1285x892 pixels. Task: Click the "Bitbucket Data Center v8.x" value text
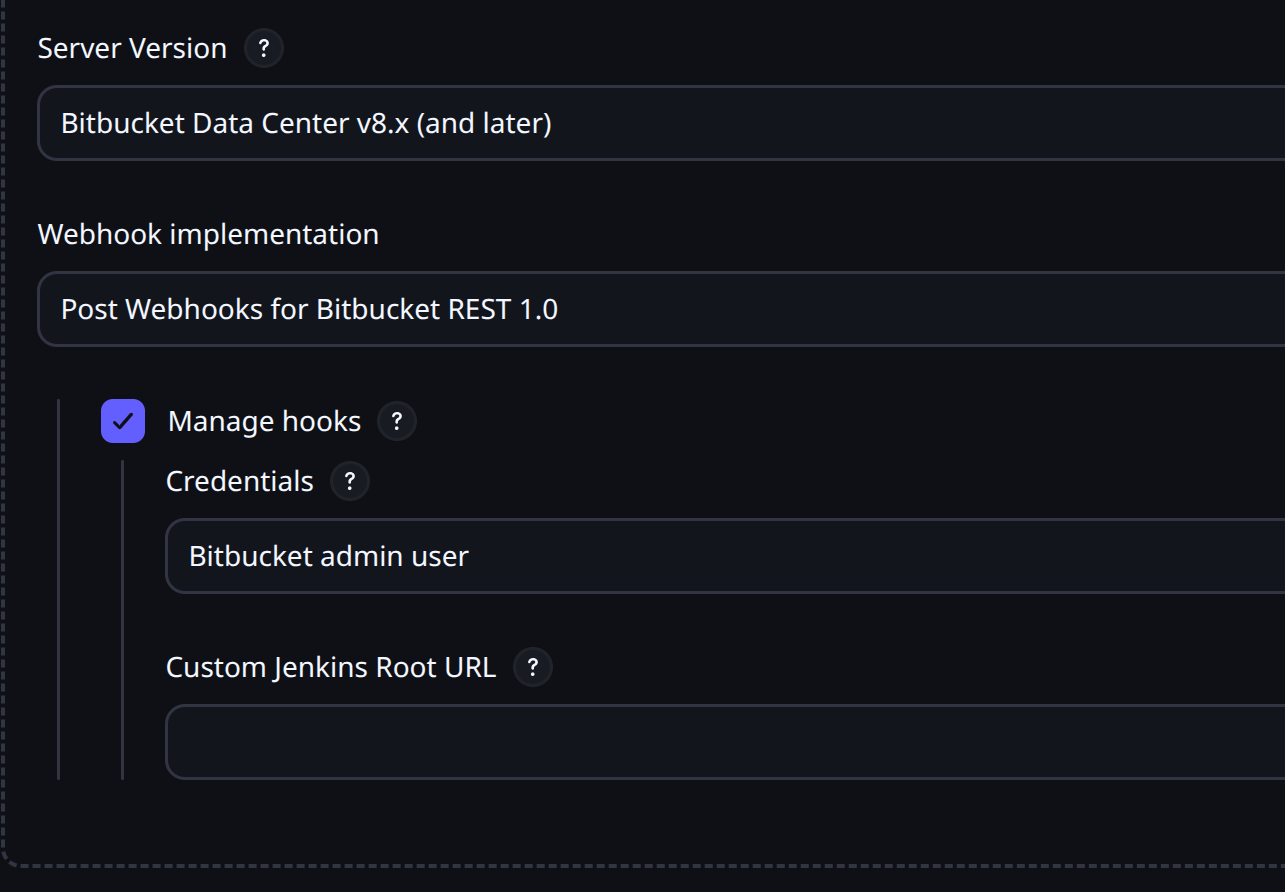click(306, 123)
